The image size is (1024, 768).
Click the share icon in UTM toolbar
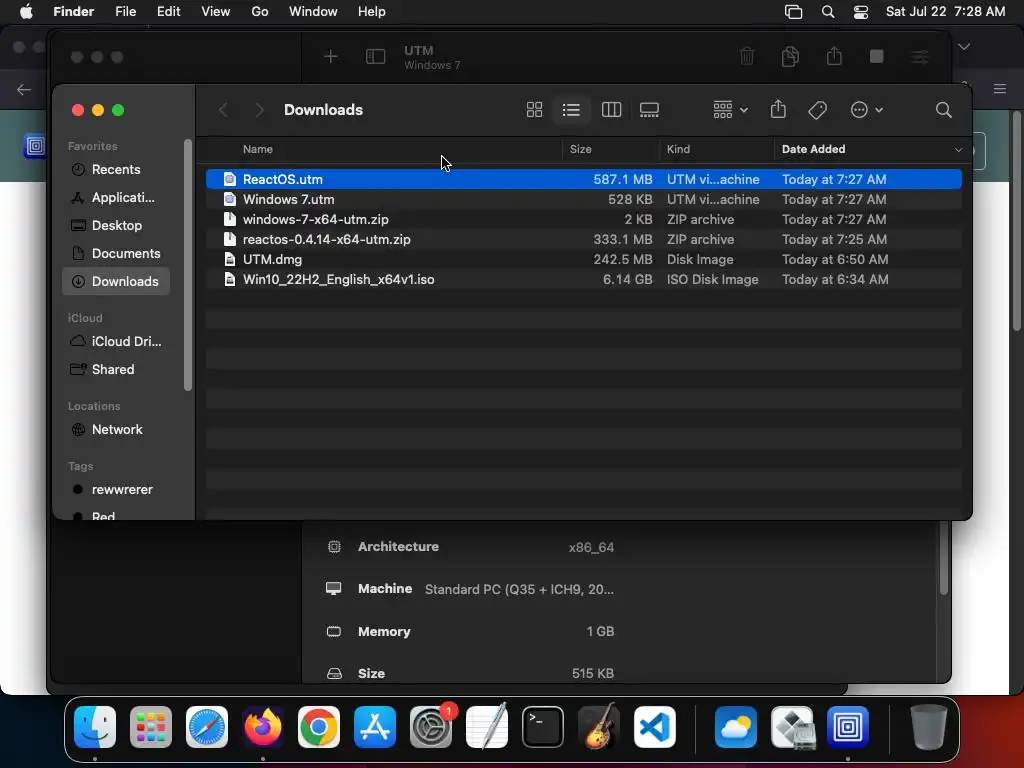coord(834,56)
